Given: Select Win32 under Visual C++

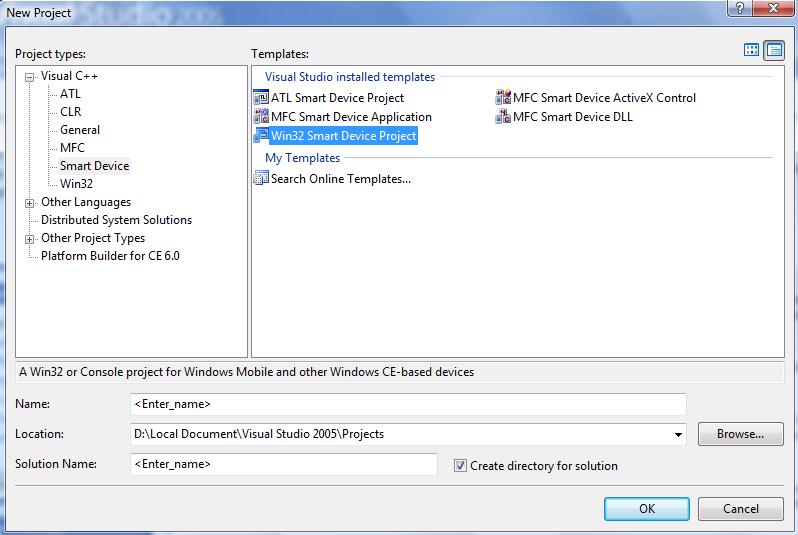Looking at the screenshot, I should [x=76, y=184].
